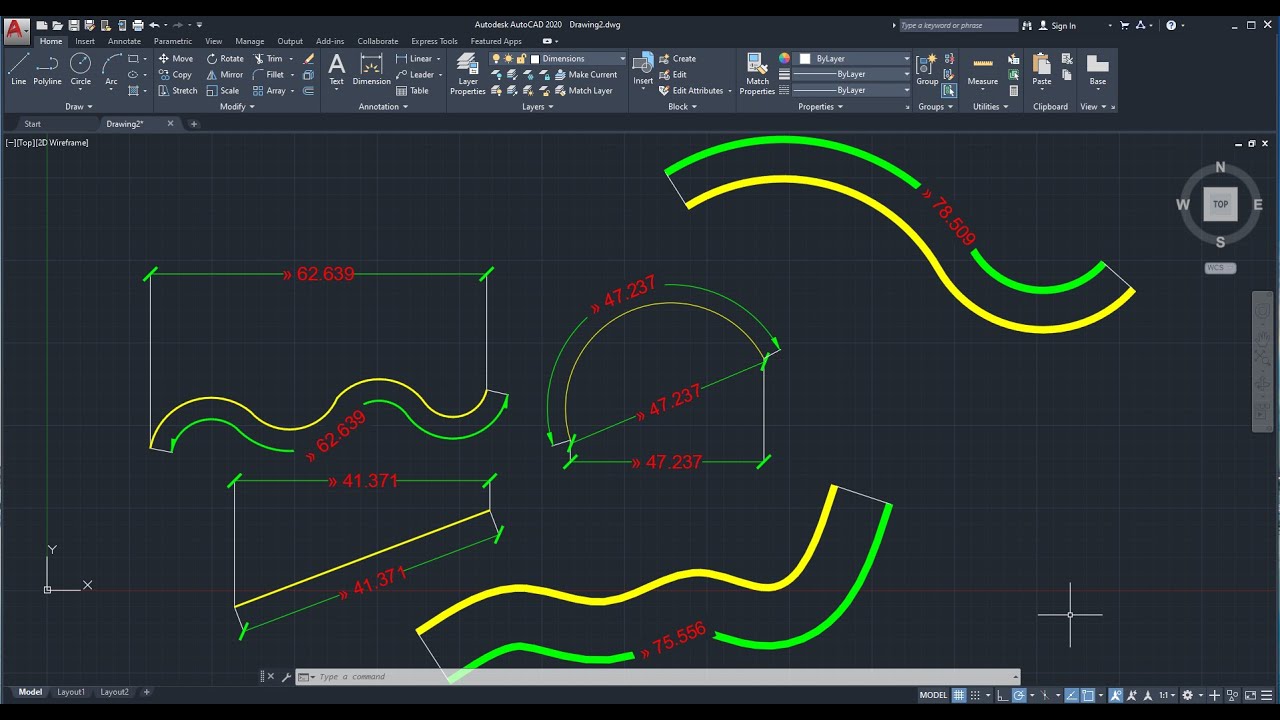Click Sign In

click(x=1057, y=25)
